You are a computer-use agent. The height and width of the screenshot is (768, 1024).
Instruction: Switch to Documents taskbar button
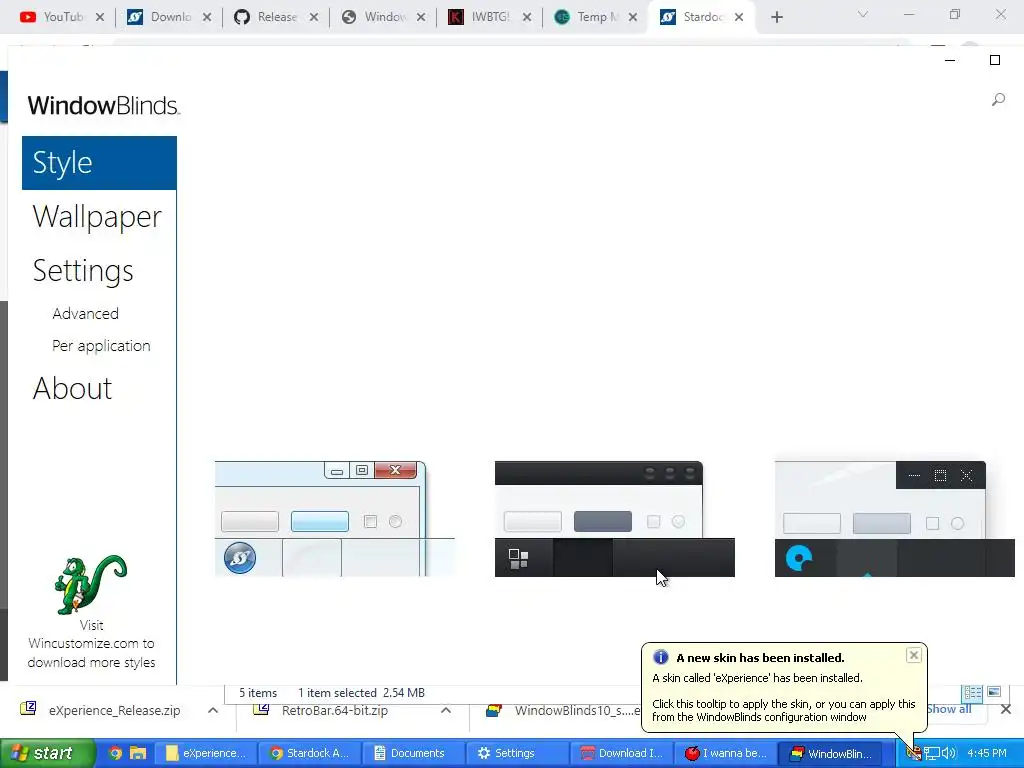[x=413, y=754]
